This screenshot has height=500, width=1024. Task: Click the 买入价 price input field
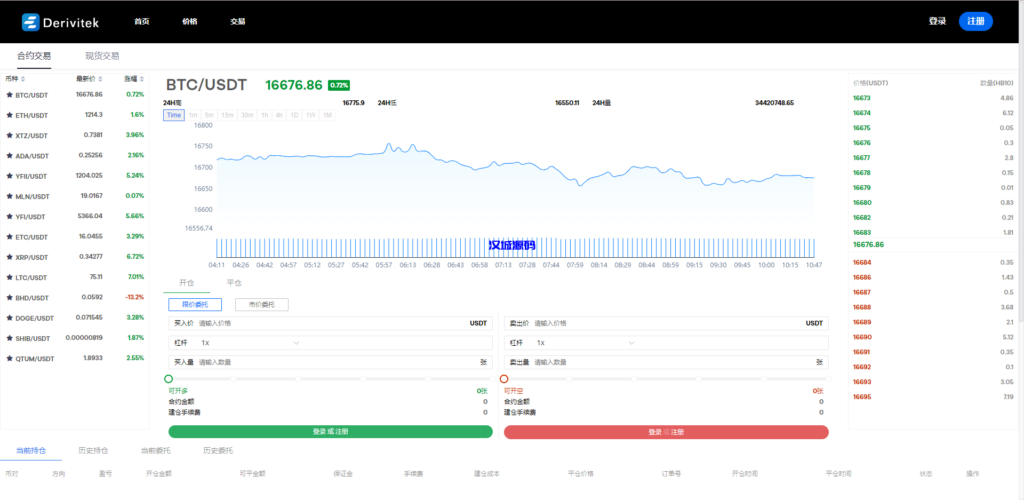tap(330, 323)
